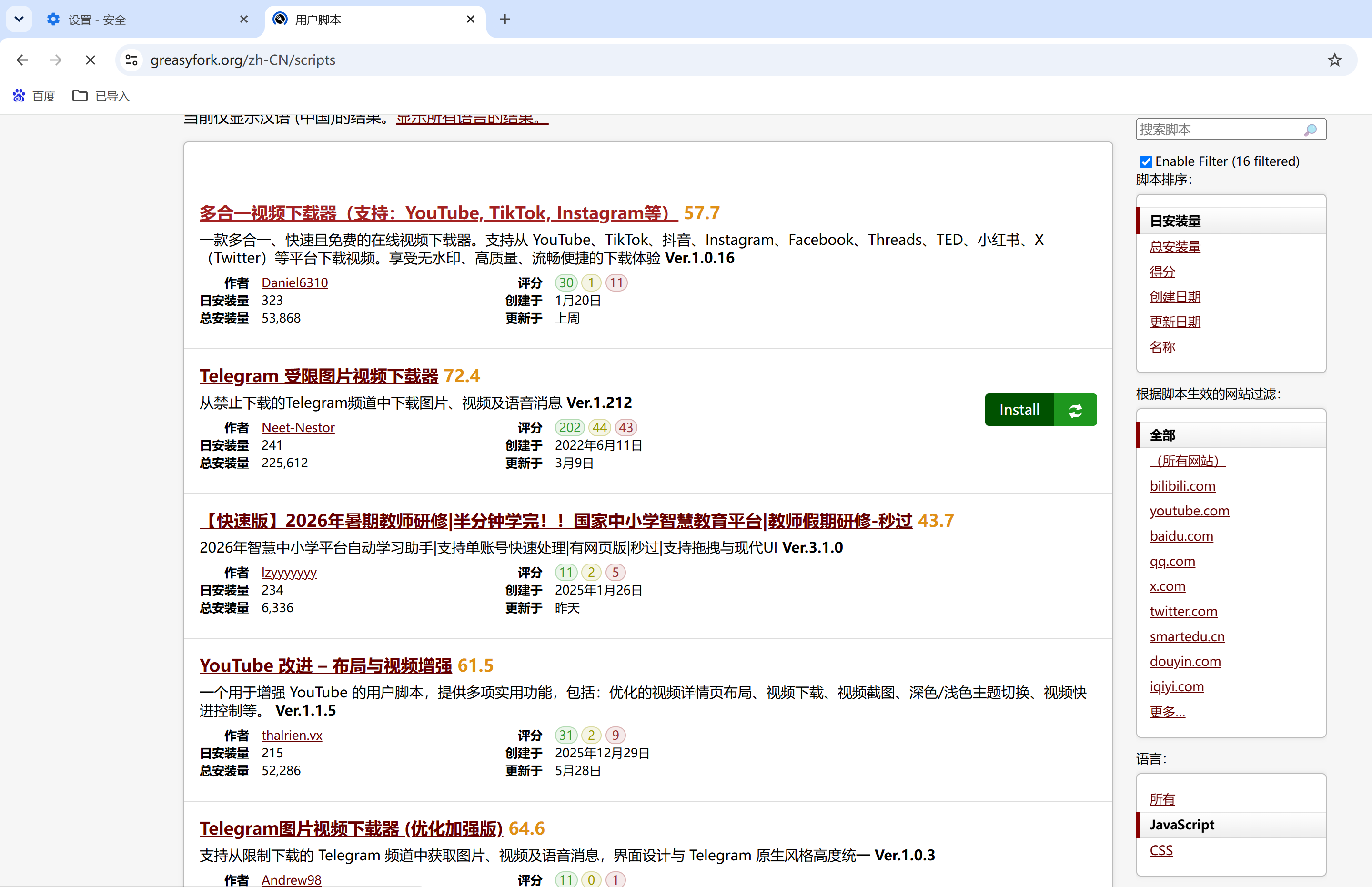1372x887 pixels.
Task: Show results in all languages link
Action: coord(472,119)
